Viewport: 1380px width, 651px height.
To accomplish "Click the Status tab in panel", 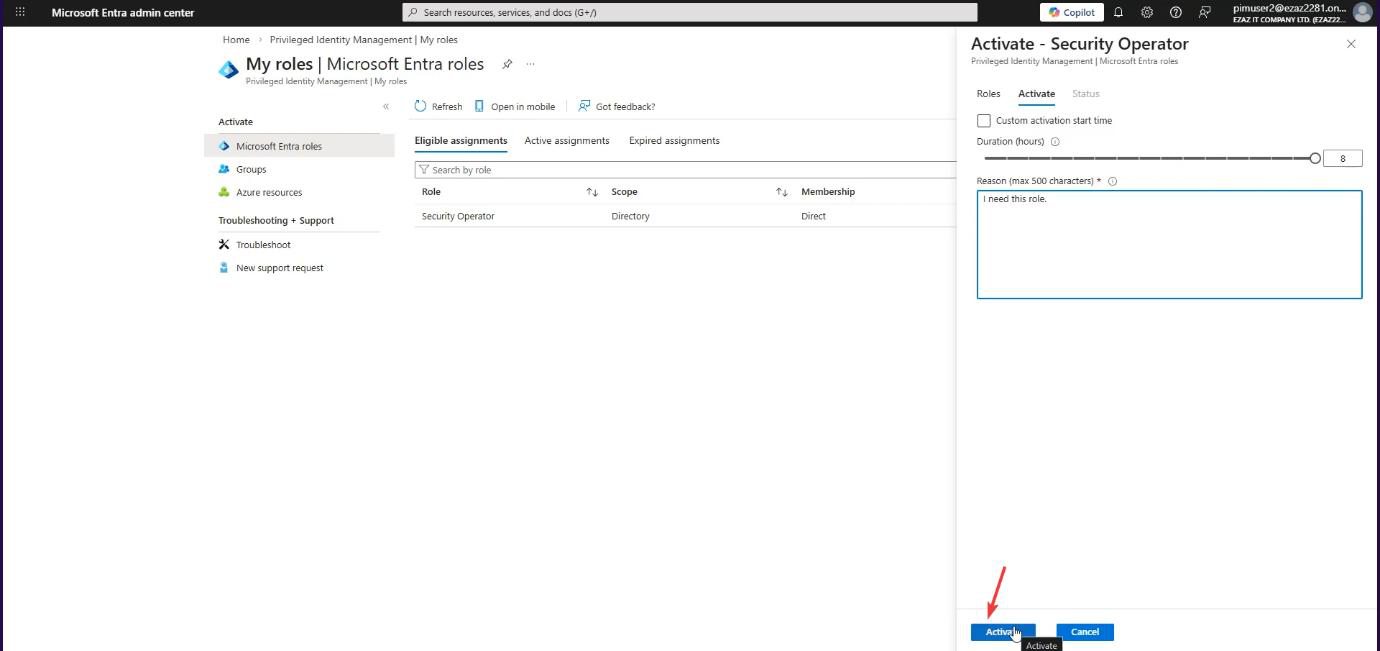I will (1085, 94).
